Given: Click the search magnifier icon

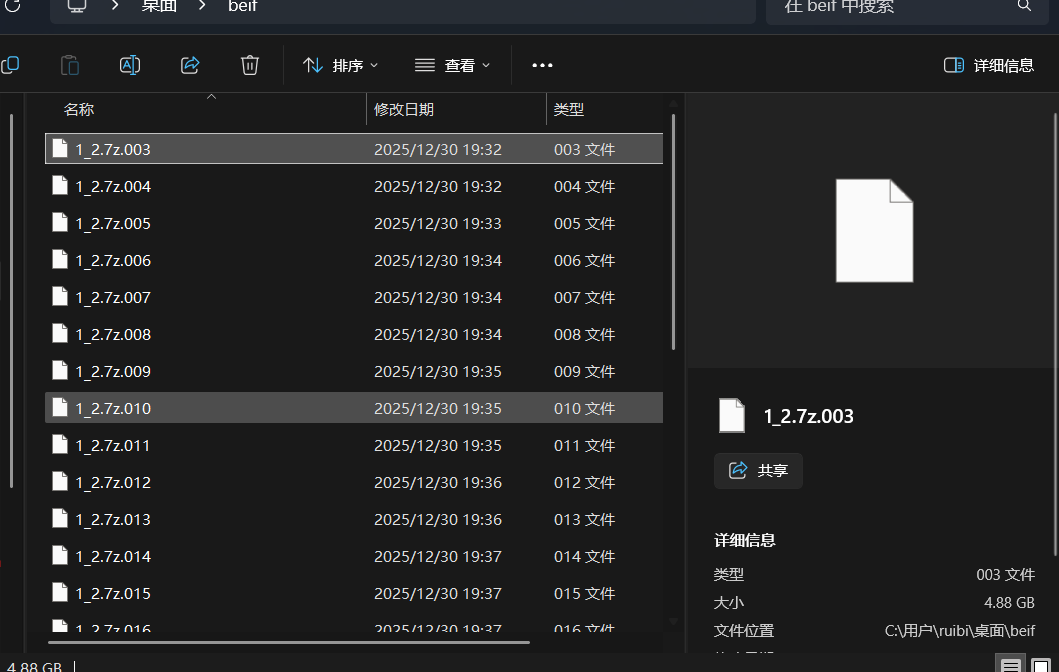Looking at the screenshot, I should pos(1024,6).
